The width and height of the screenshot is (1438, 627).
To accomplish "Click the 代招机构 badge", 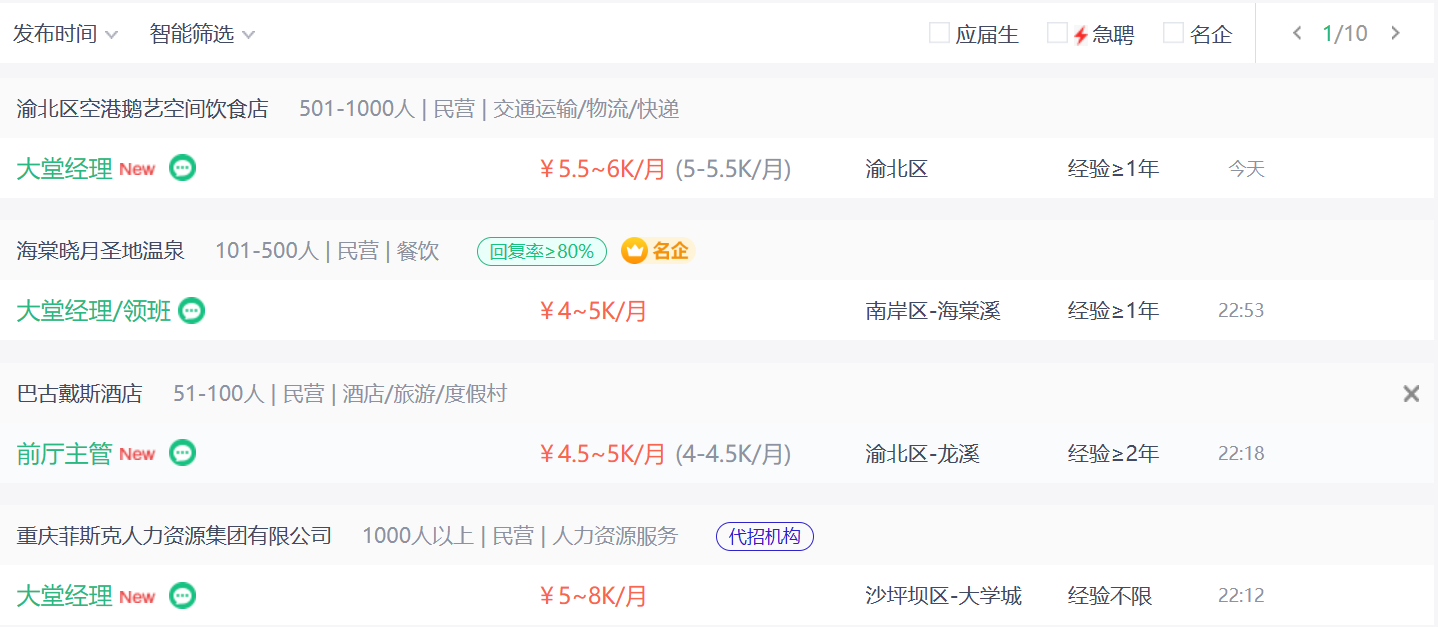I will pos(765,536).
